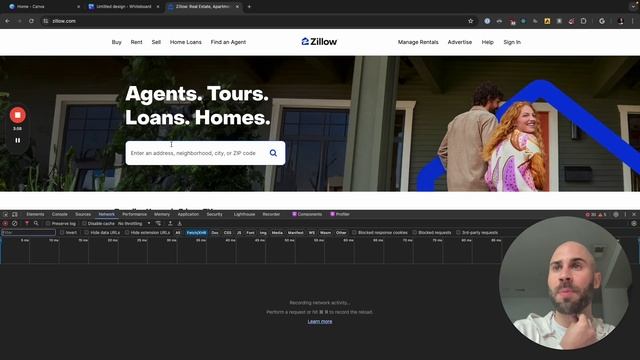Open network panel settings gear
Viewport: 640px width, 360px height.
[x=634, y=224]
